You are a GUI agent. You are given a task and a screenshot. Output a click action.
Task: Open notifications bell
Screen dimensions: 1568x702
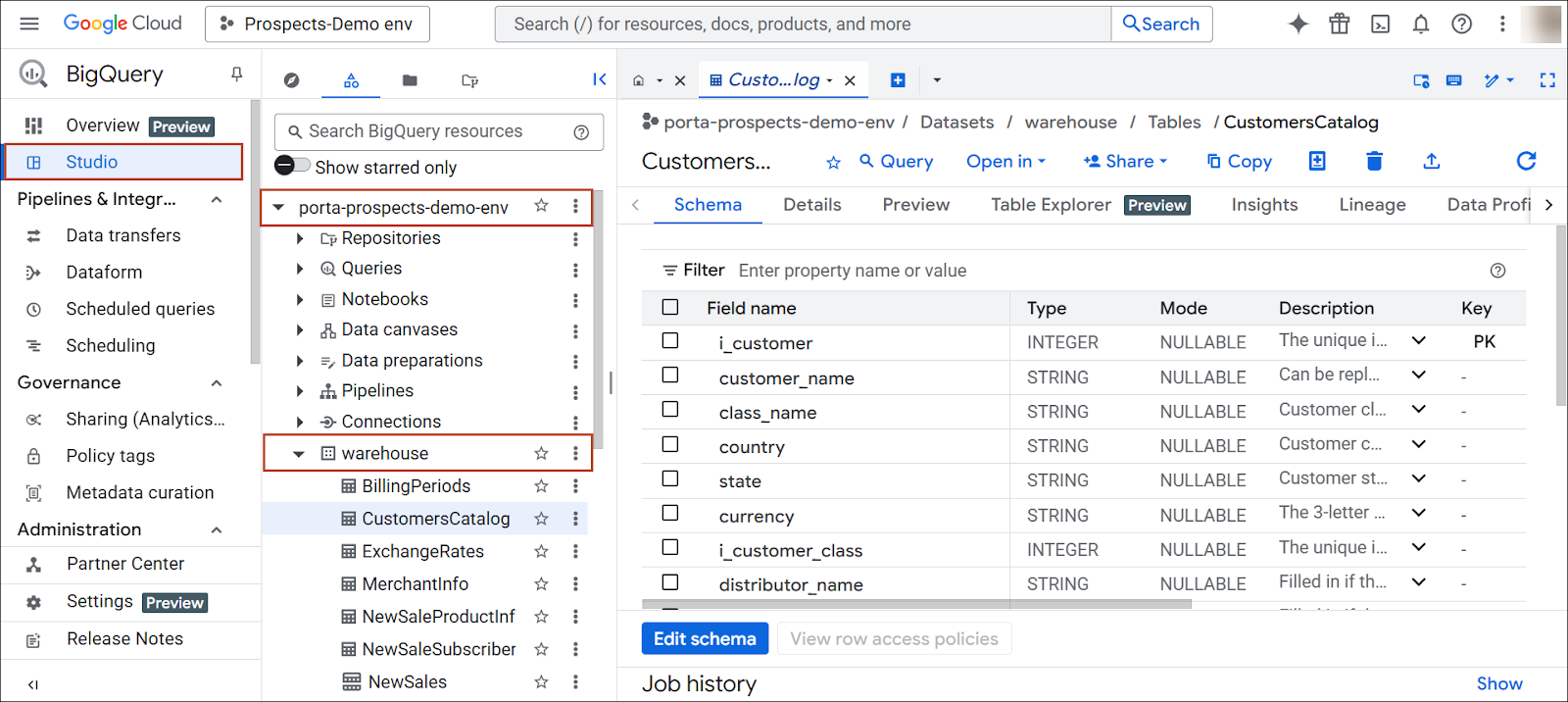[1421, 24]
